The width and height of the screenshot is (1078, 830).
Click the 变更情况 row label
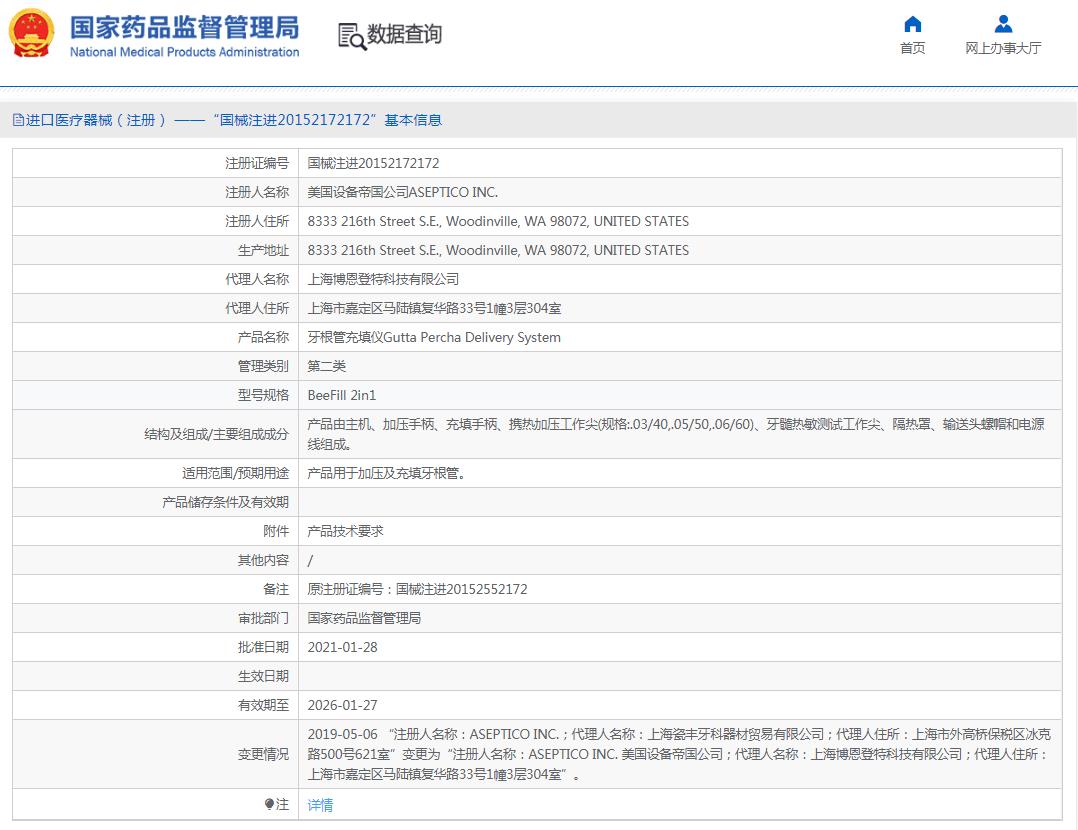click(263, 754)
